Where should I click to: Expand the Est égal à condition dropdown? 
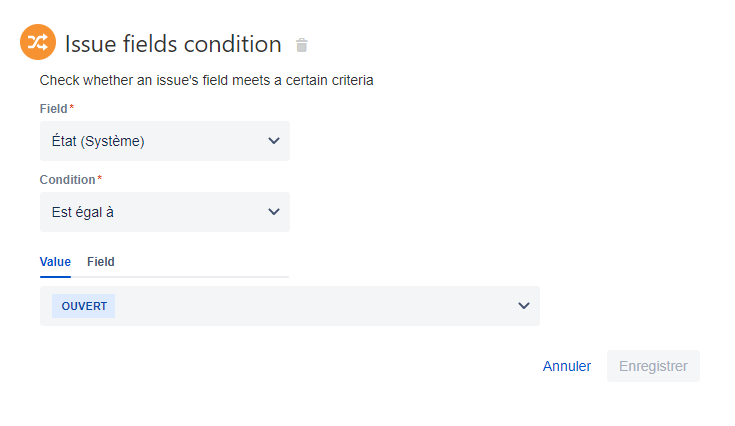pos(165,212)
